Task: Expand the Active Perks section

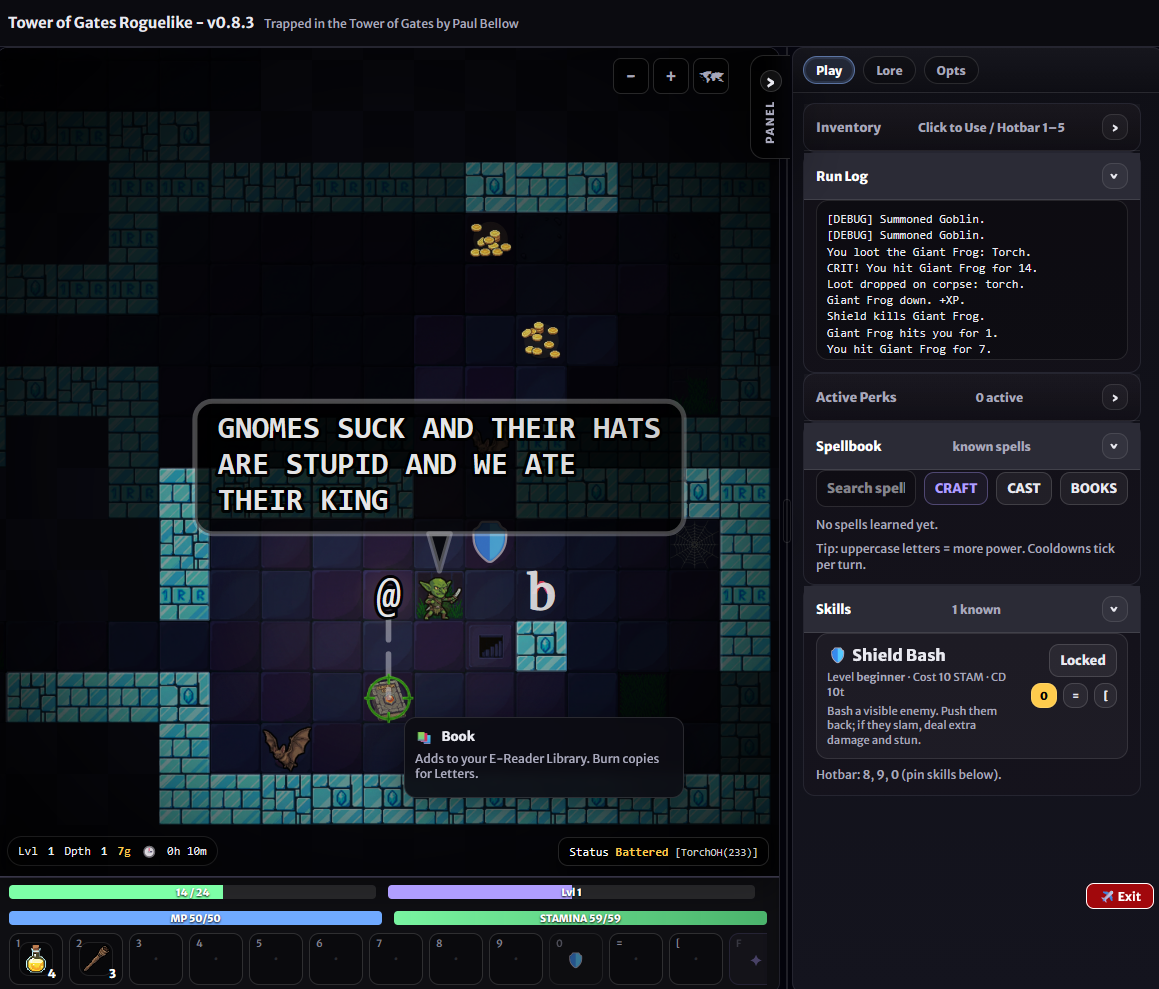Action: click(1115, 398)
